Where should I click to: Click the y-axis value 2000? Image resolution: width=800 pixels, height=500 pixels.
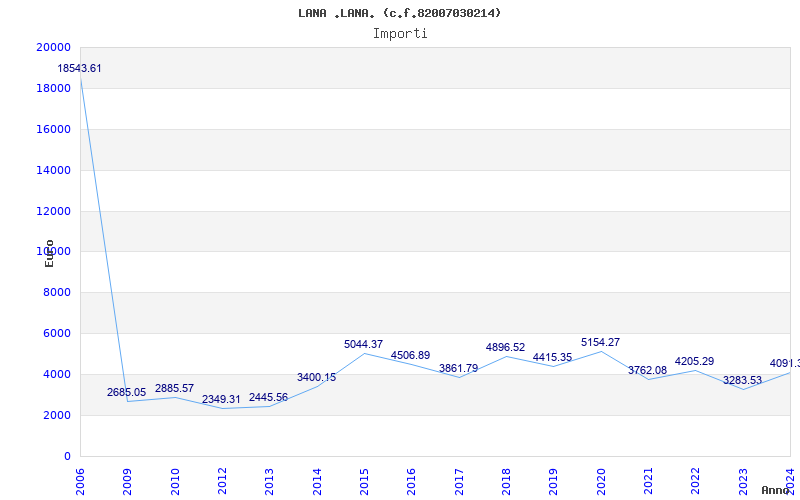(57, 415)
